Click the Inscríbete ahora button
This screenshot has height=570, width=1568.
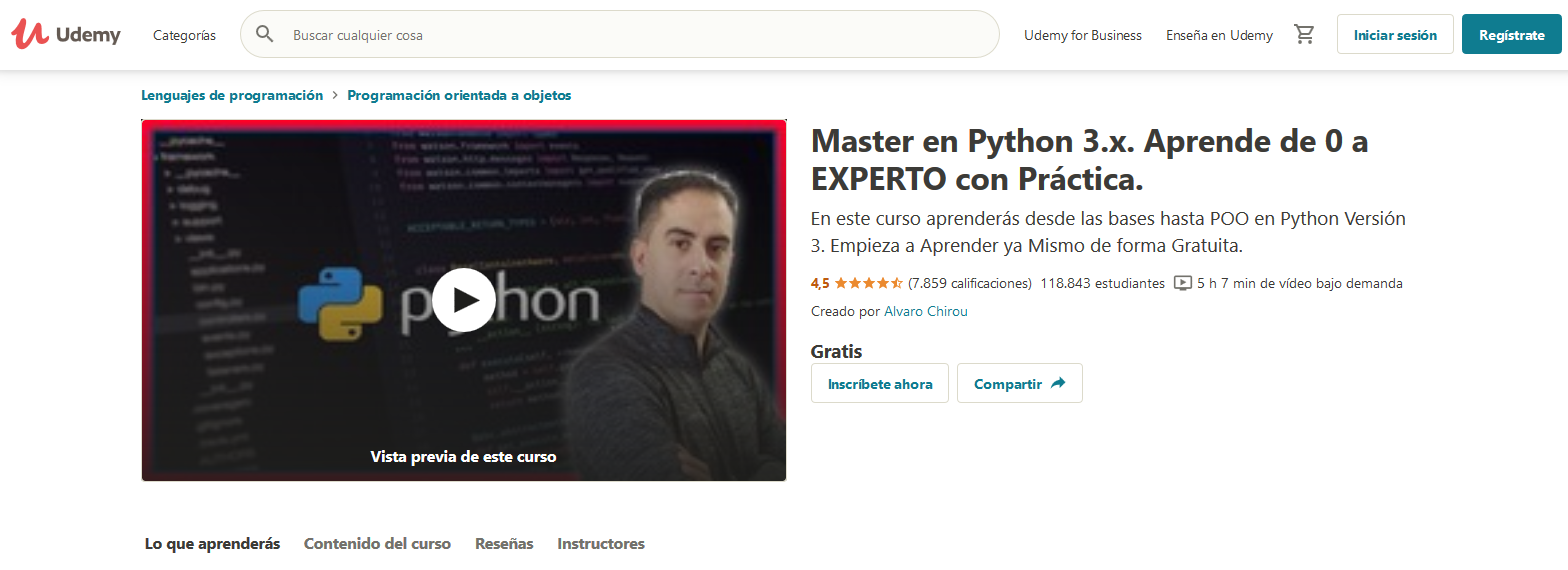(880, 384)
